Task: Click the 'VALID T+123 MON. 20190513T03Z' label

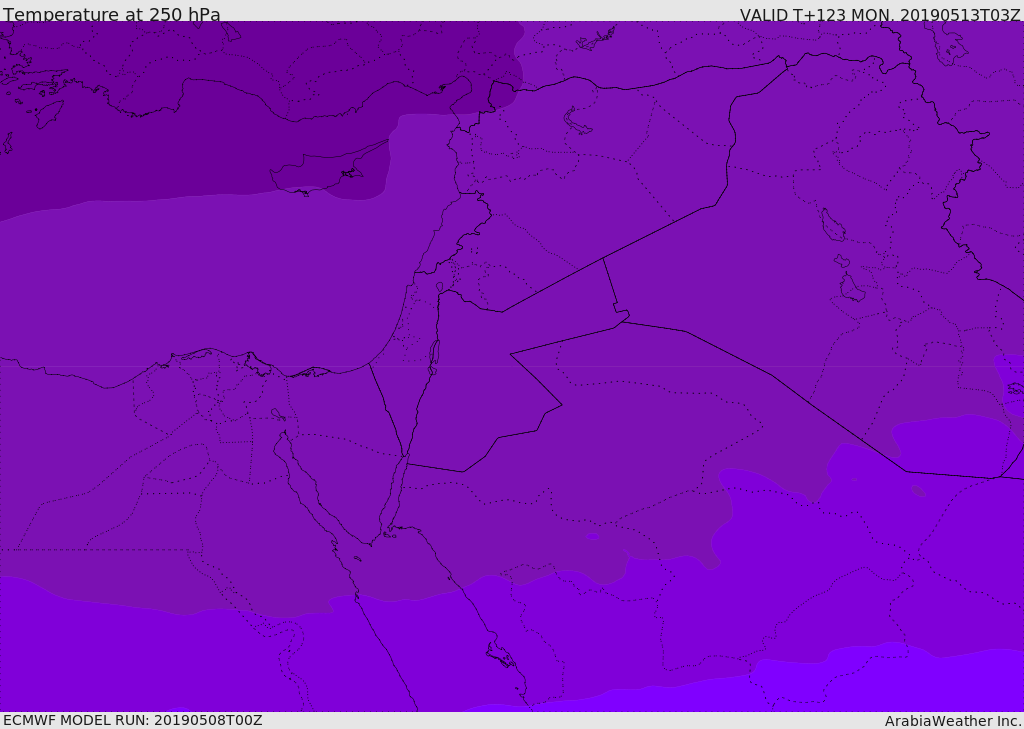Action: point(880,14)
